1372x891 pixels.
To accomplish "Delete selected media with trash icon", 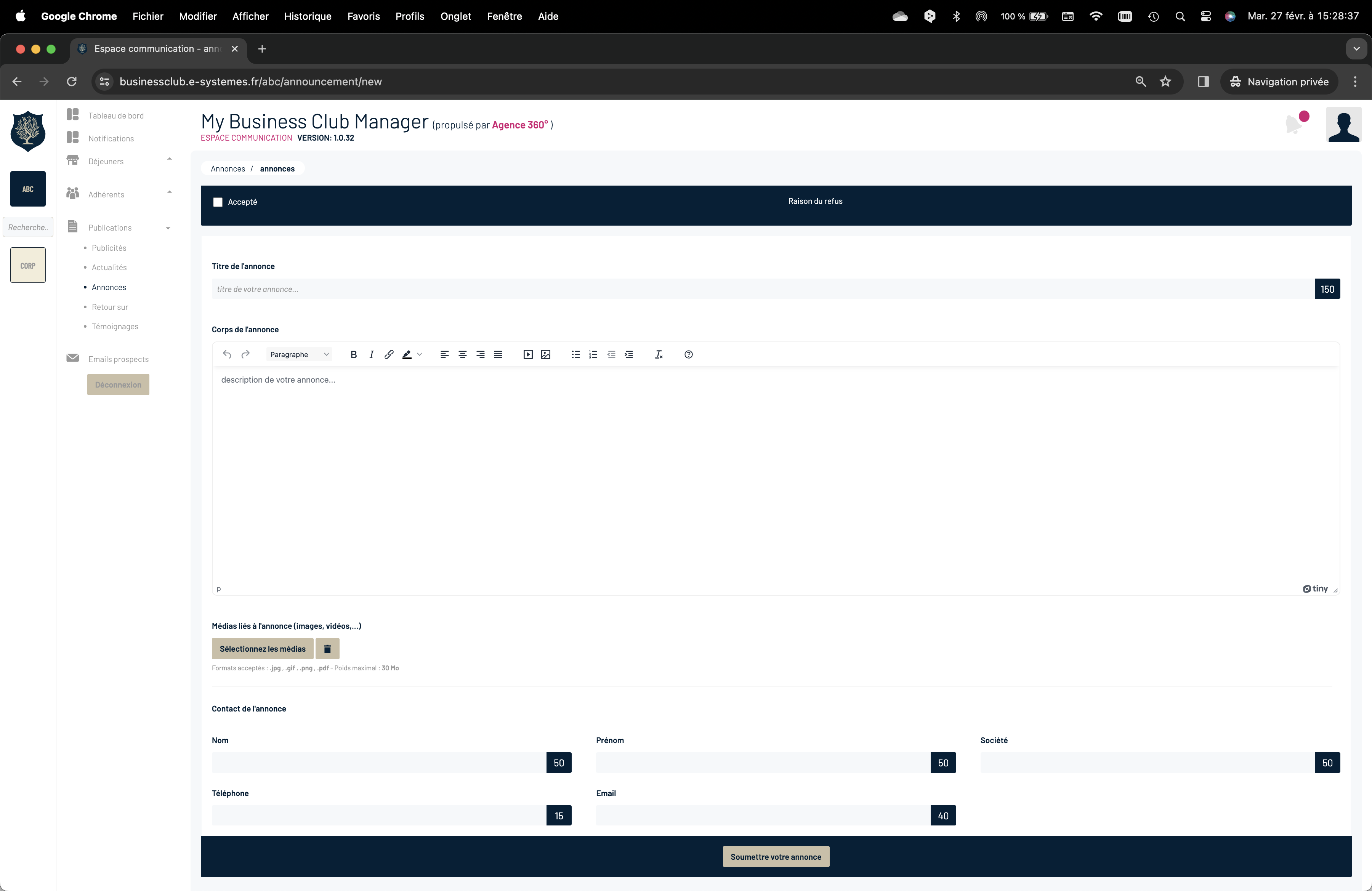I will 327,649.
